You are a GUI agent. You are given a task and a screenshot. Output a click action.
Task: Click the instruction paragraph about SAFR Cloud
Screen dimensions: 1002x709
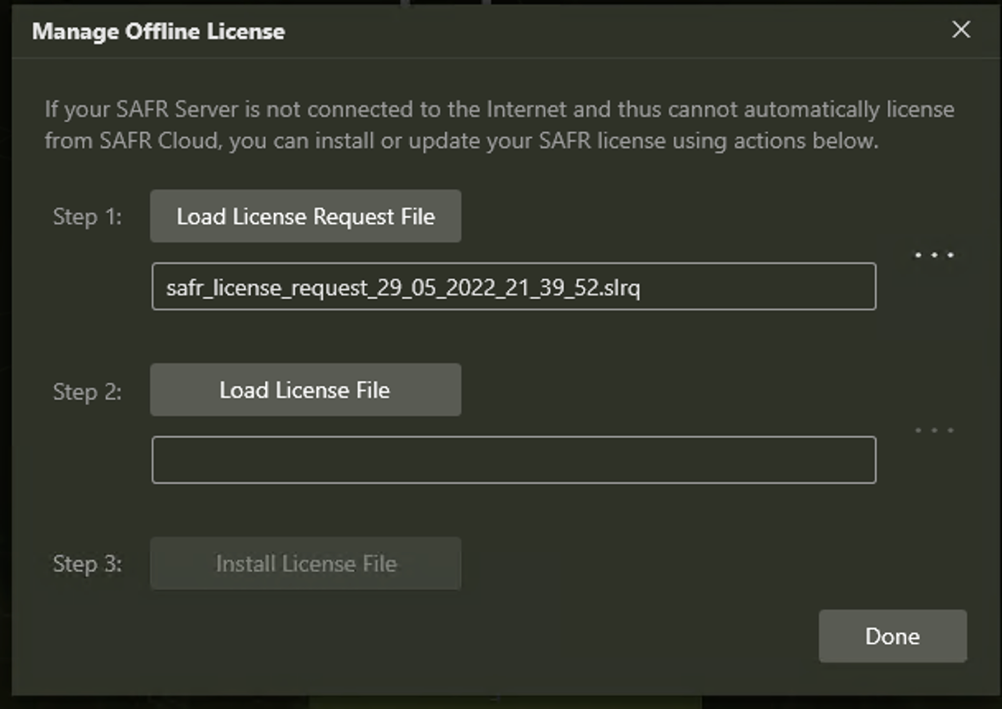498,125
